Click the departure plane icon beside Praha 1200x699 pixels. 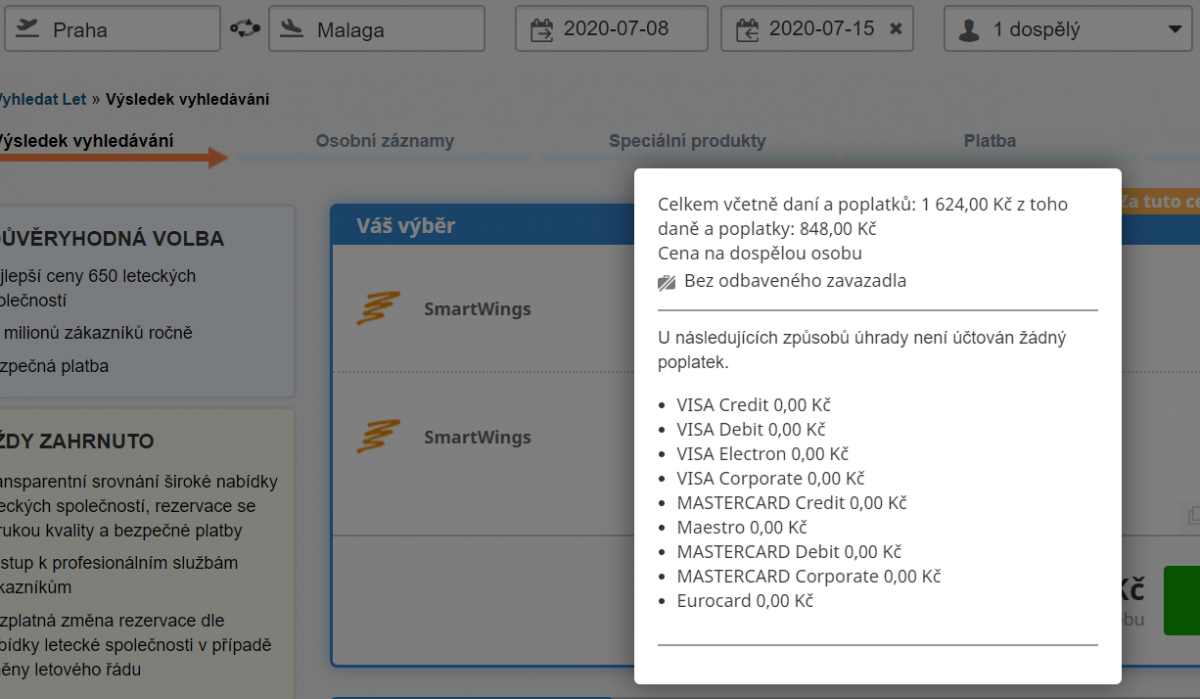[27, 28]
